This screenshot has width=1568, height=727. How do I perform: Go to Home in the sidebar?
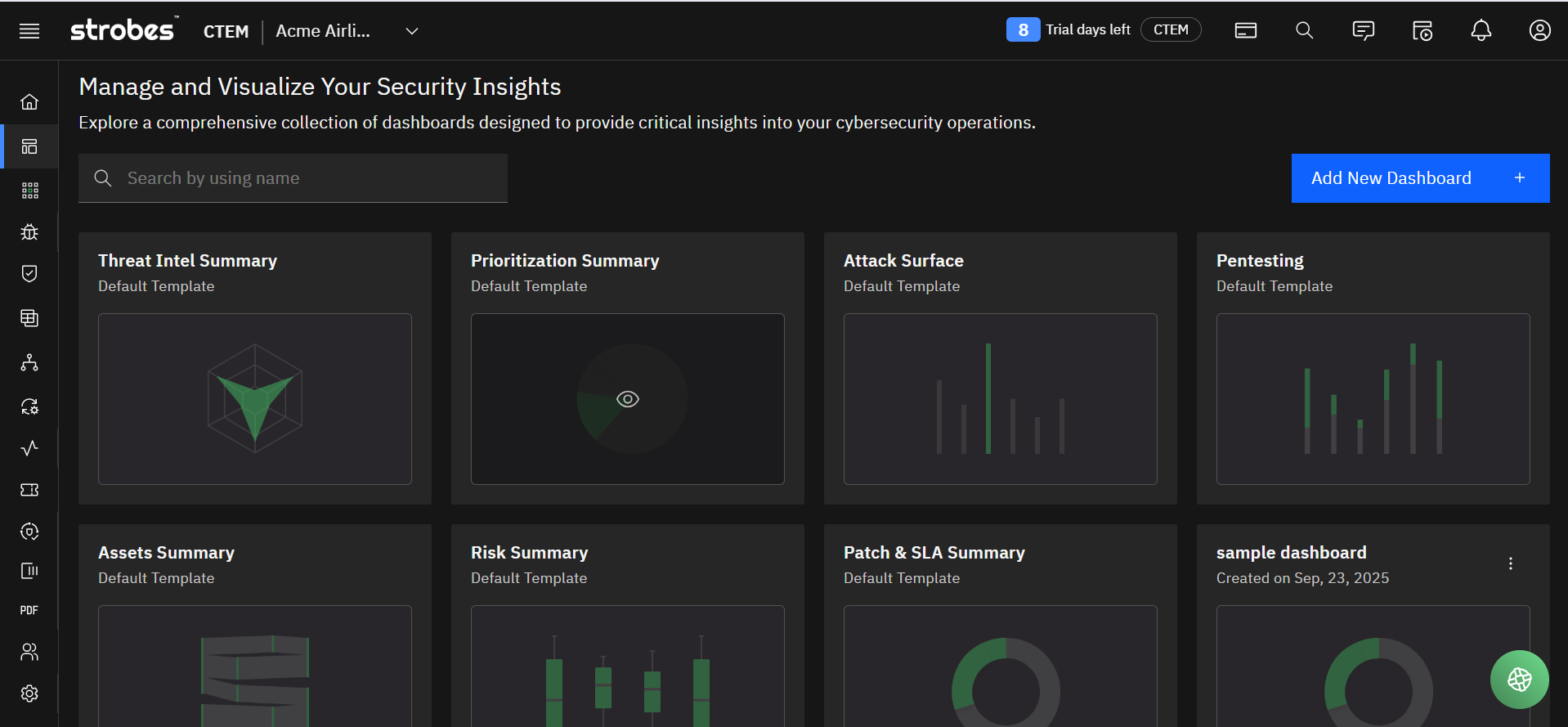pos(29,102)
